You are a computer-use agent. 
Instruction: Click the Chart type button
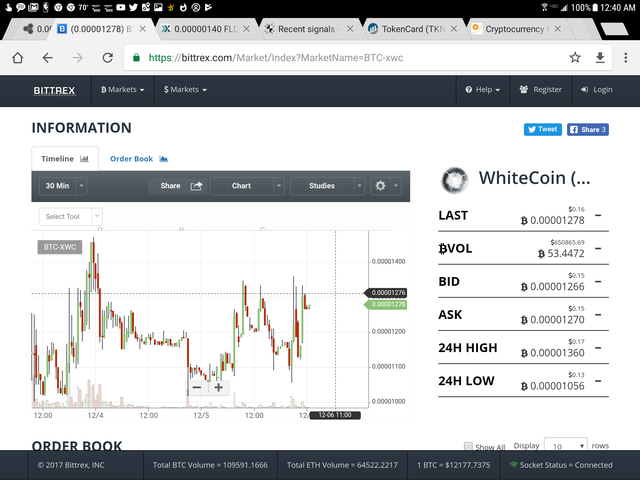242,186
